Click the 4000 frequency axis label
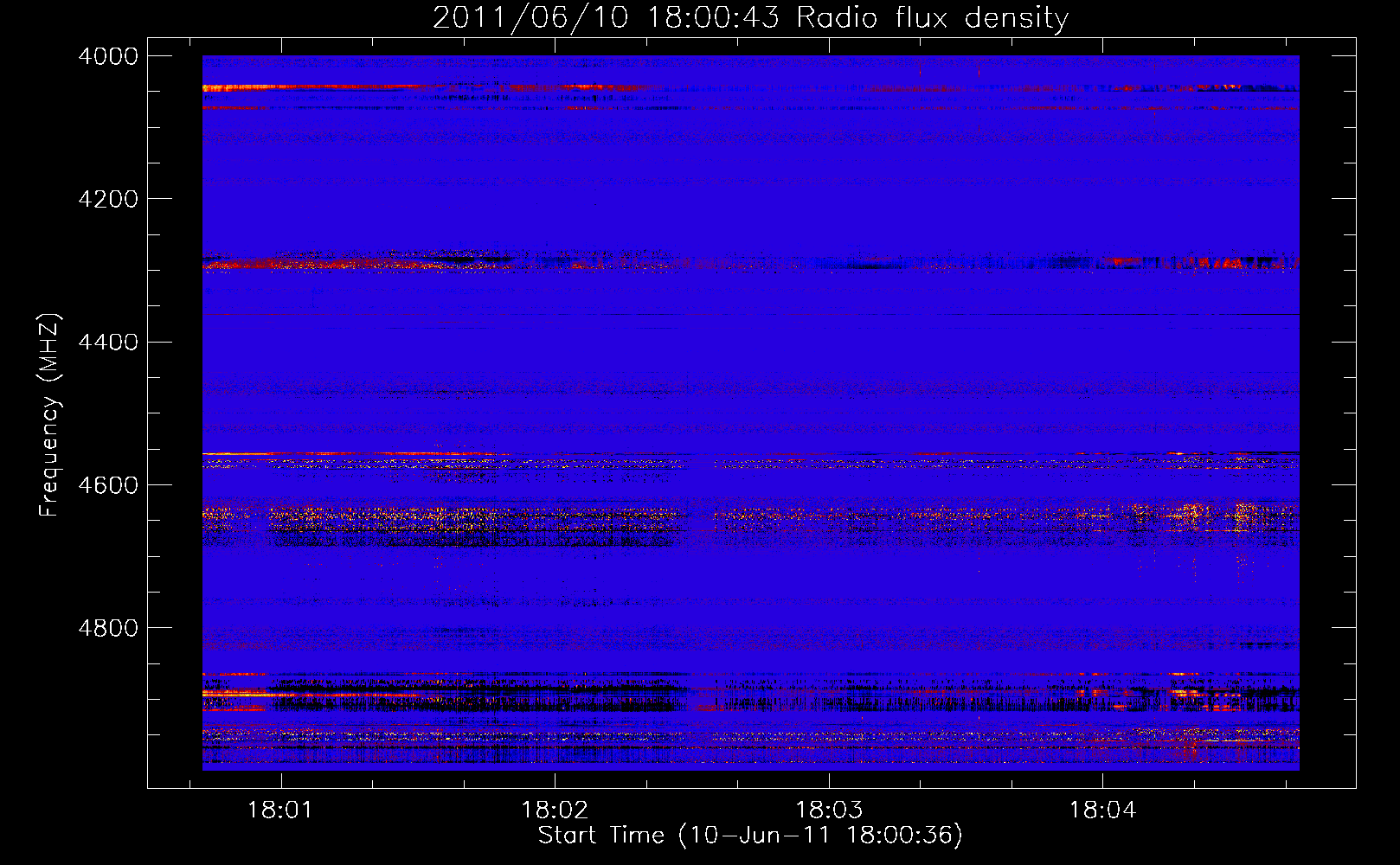Viewport: 1400px width, 865px height. (108, 56)
